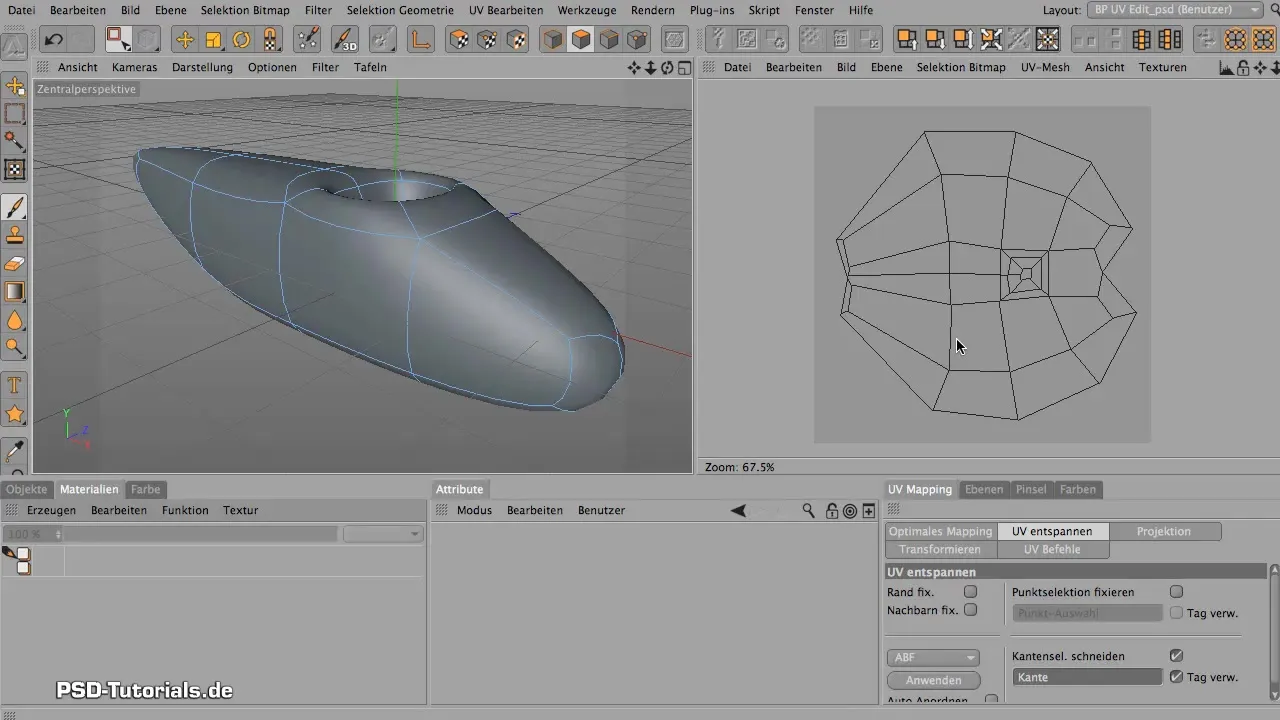The image size is (1280, 720).
Task: Open the Materialien panel blend mode dropdown
Action: pyautogui.click(x=383, y=534)
